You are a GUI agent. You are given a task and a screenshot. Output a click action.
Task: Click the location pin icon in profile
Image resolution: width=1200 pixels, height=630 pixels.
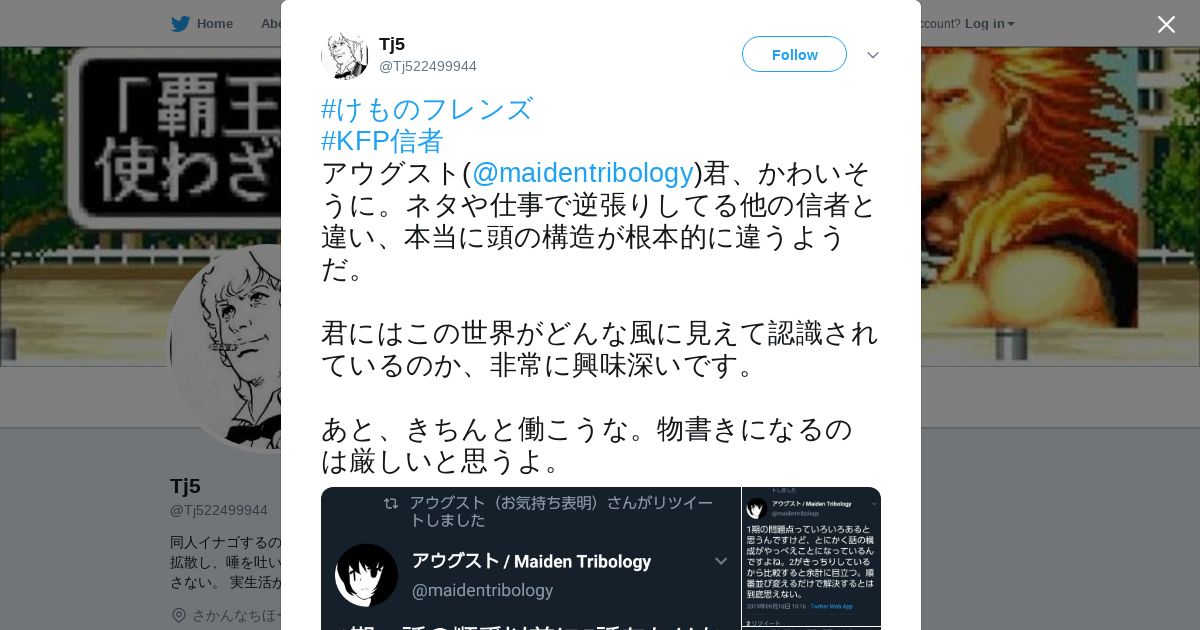179,615
